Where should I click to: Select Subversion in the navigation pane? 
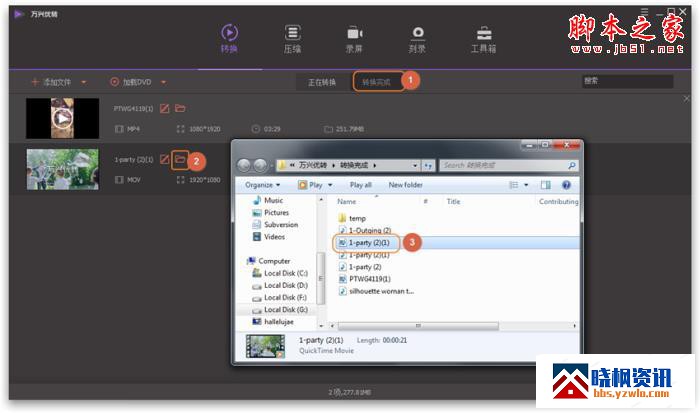(x=275, y=225)
